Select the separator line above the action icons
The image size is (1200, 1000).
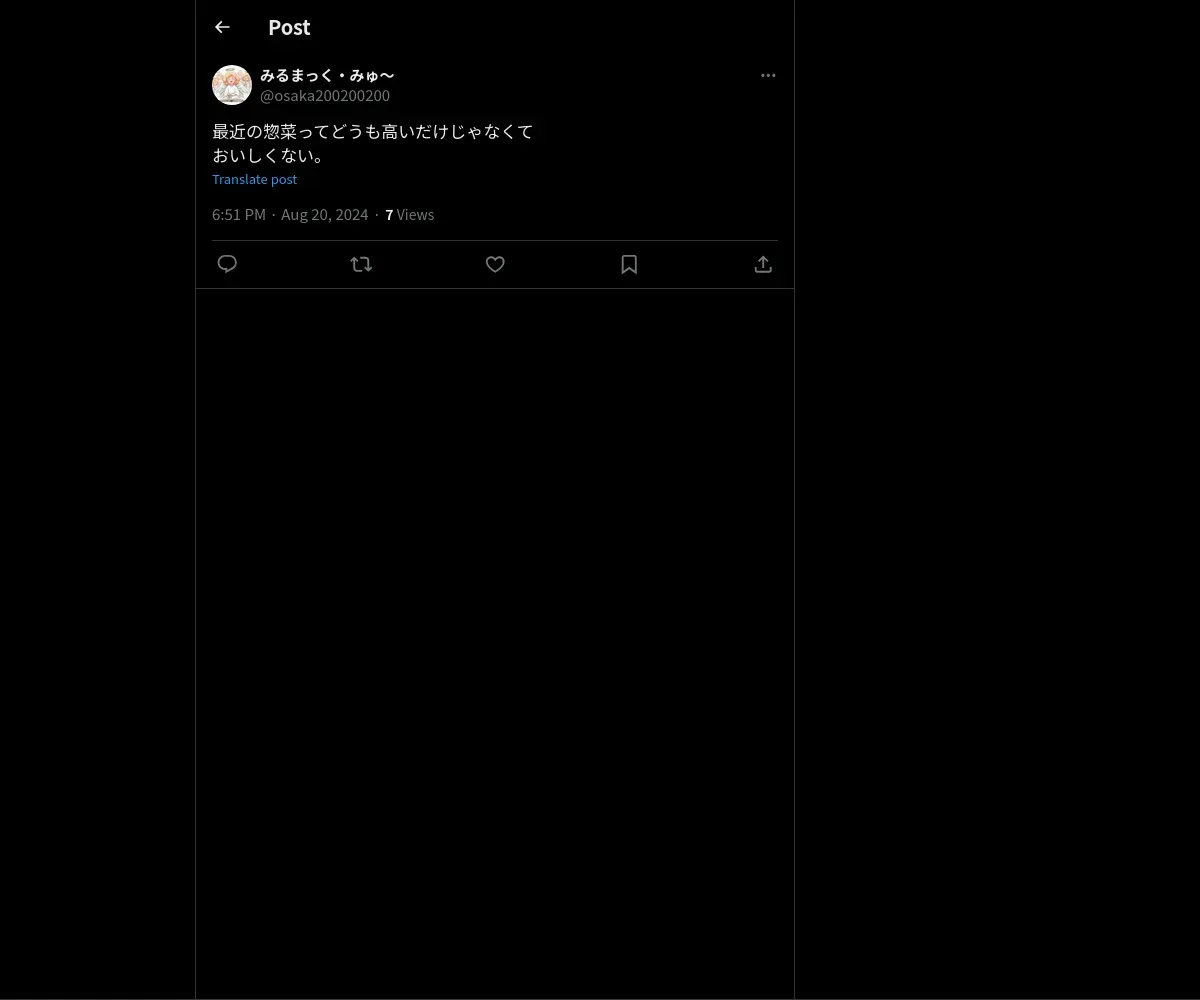495,240
